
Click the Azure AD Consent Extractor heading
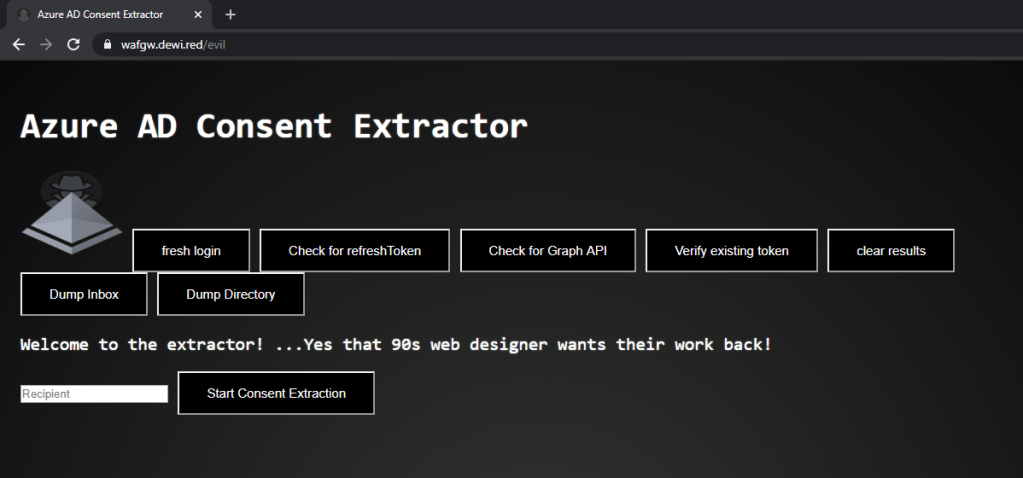274,126
